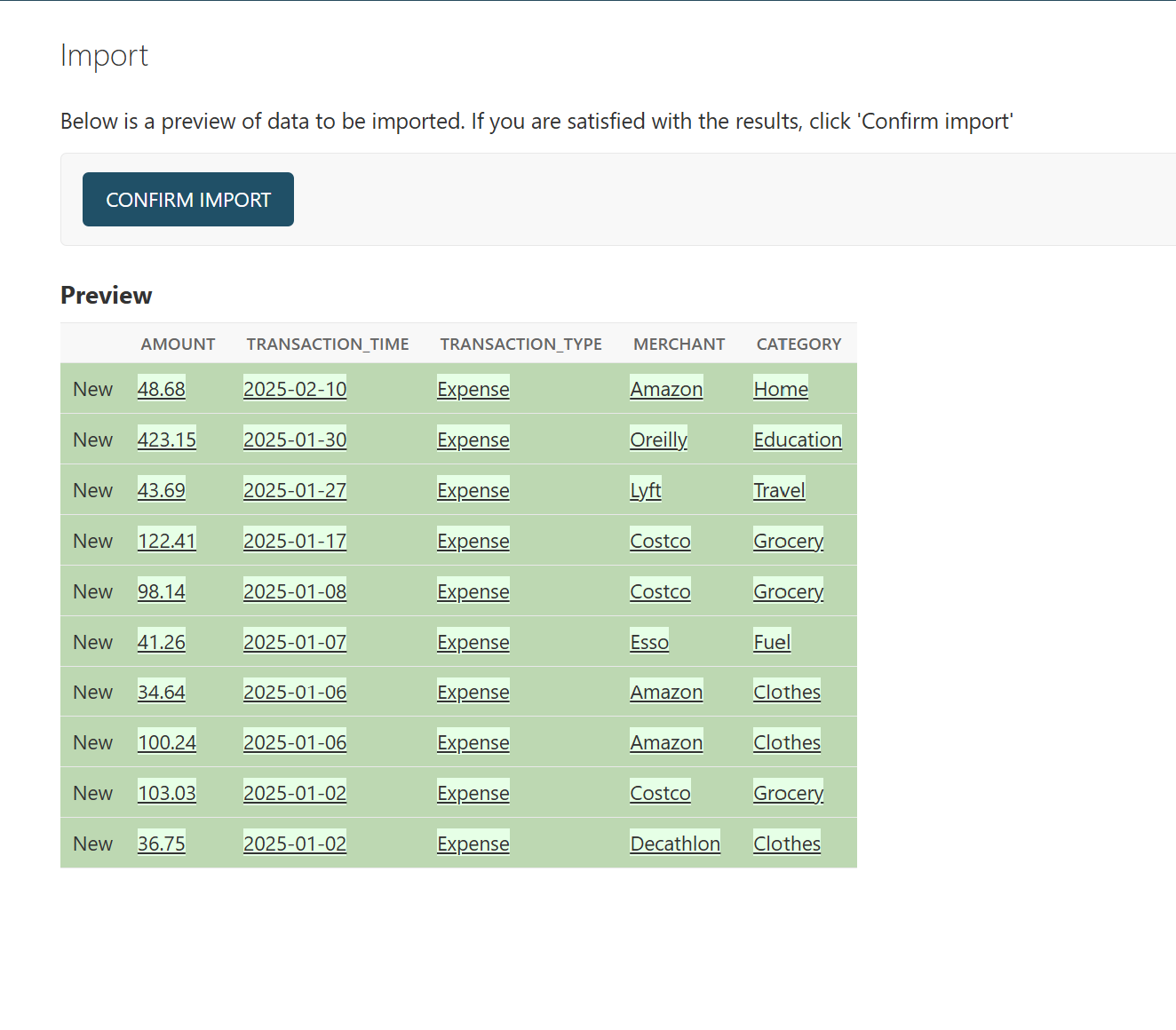
Task: Select the 2025-01-02 date in 36.75 row
Action: pyautogui.click(x=295, y=844)
